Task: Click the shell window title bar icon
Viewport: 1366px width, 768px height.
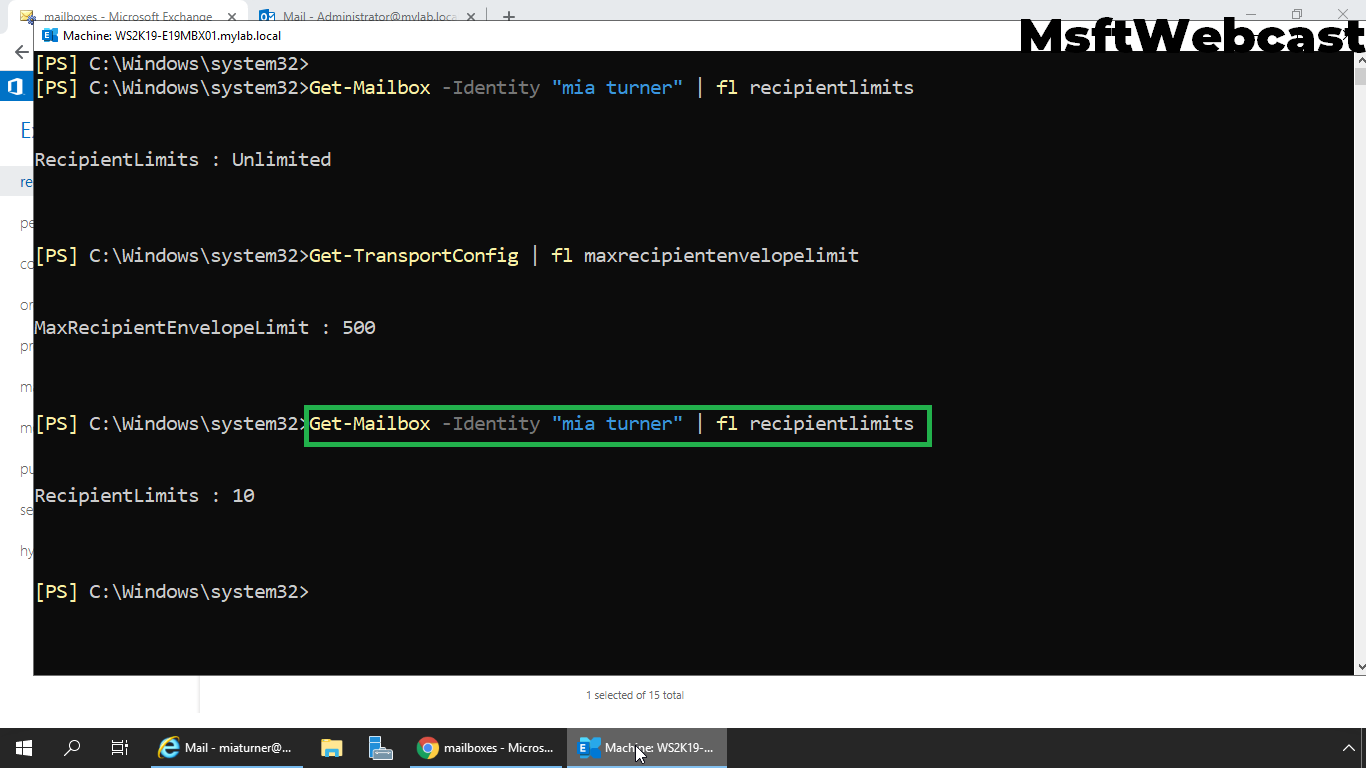Action: (x=50, y=36)
